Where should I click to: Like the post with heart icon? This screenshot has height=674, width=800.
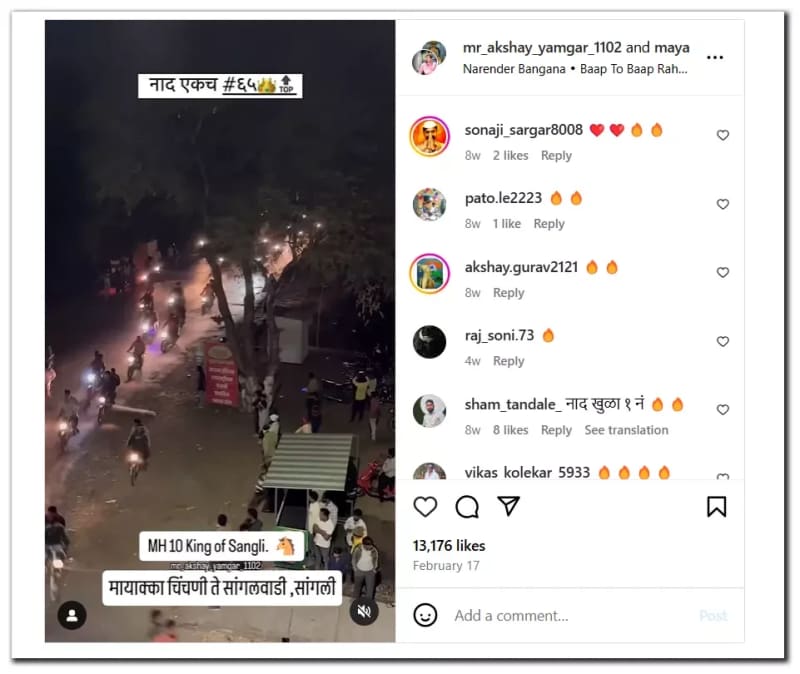click(425, 507)
